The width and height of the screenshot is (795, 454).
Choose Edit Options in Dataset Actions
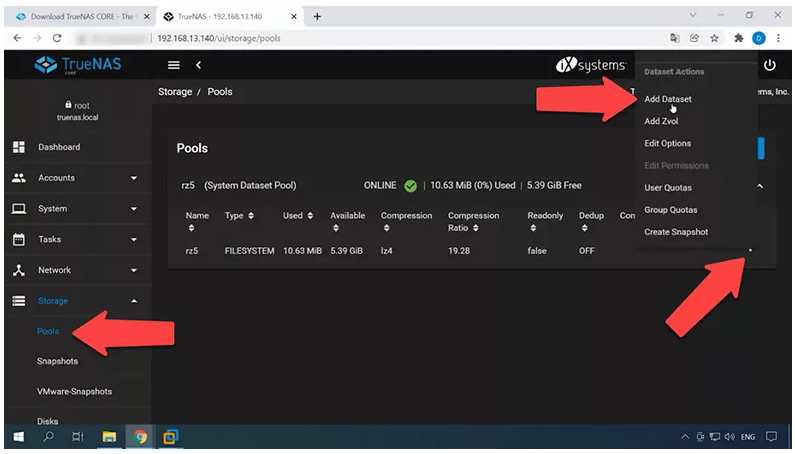(x=667, y=144)
